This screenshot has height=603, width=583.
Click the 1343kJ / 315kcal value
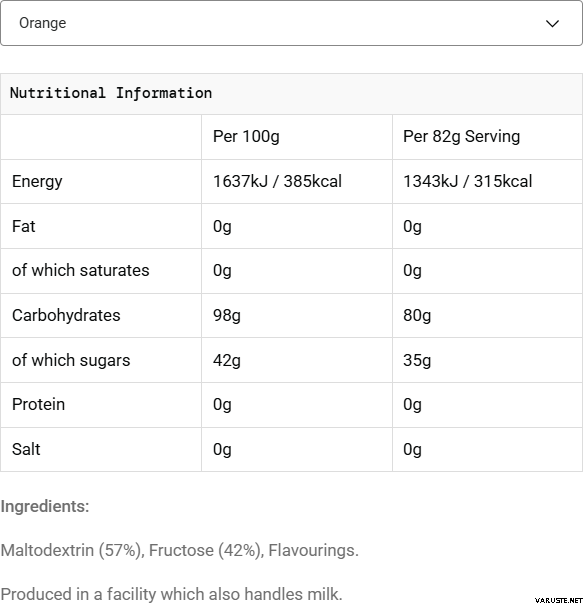pos(468,181)
